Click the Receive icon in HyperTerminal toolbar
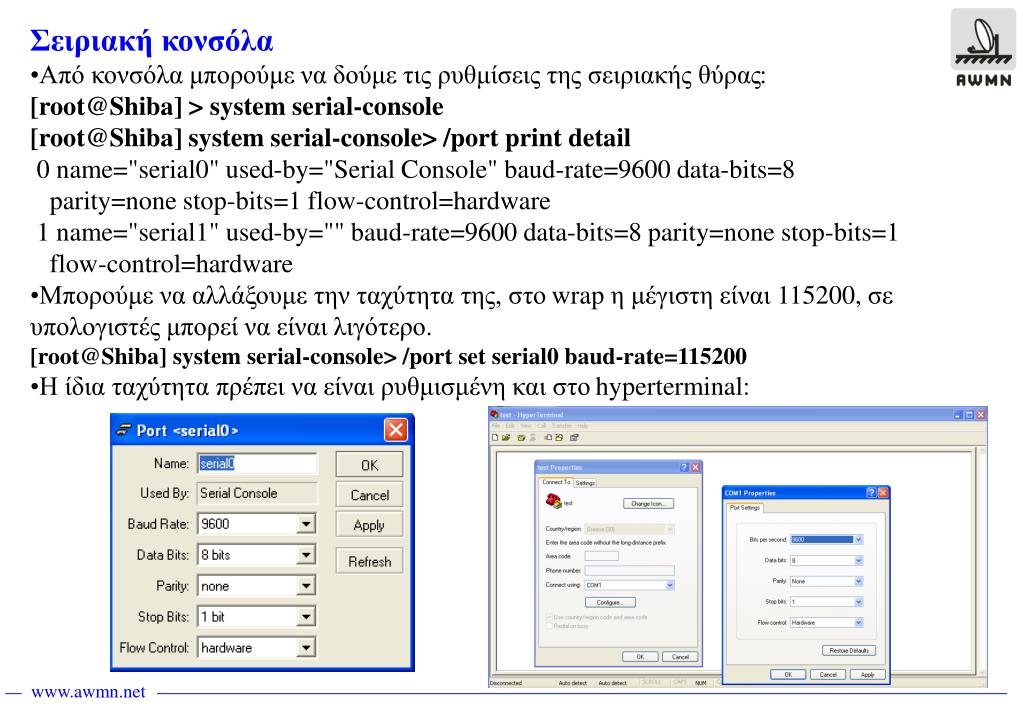Screen dimensions: 1023x708 pos(559,437)
